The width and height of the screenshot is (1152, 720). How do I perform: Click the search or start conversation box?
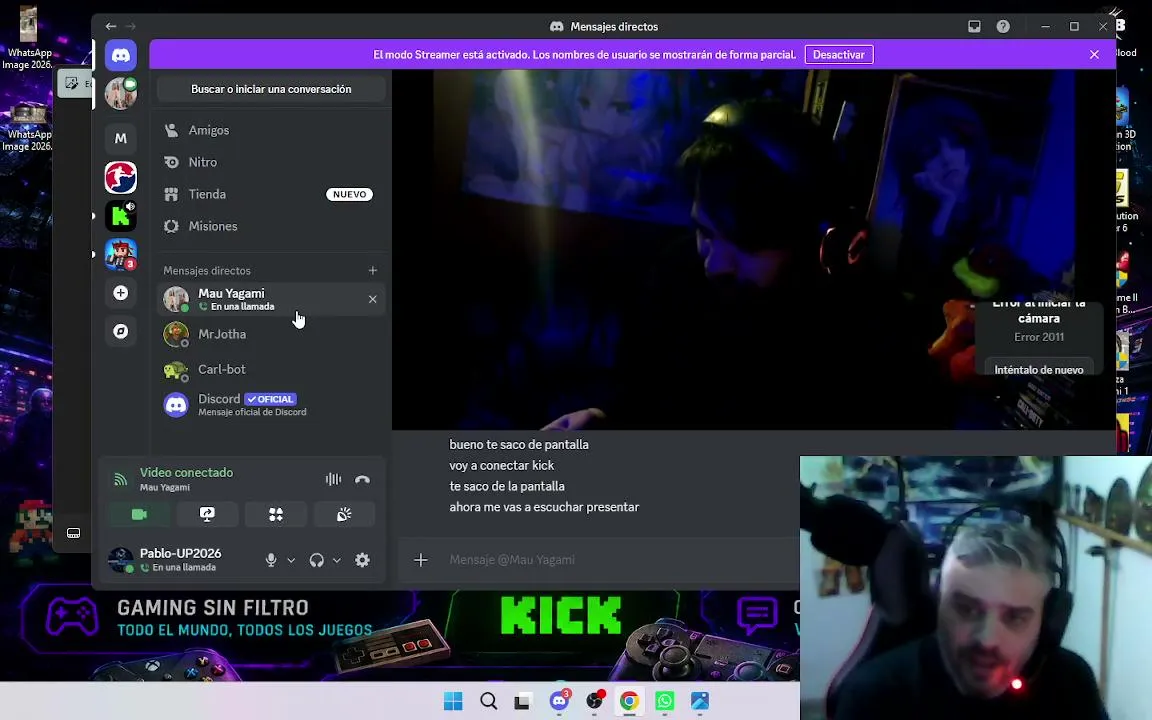tap(271, 89)
